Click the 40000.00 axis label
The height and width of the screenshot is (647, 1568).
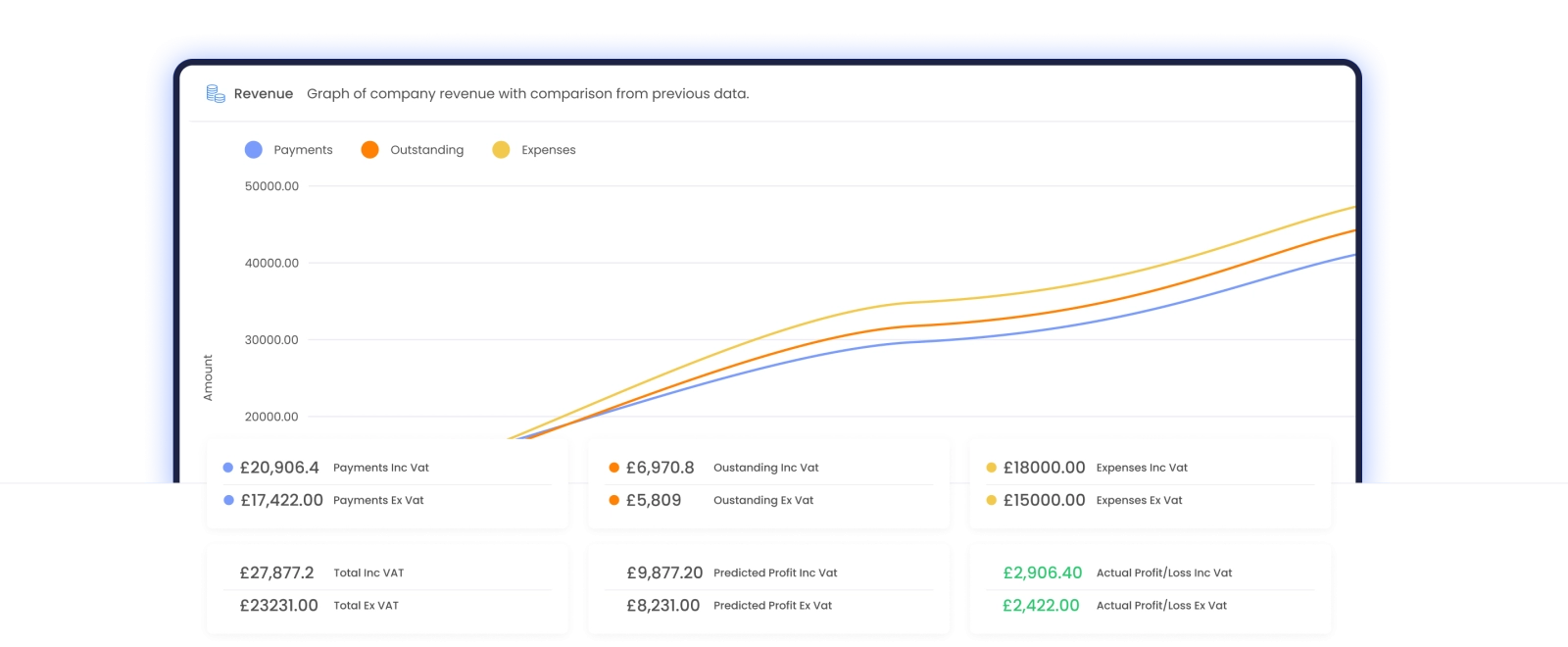click(271, 263)
